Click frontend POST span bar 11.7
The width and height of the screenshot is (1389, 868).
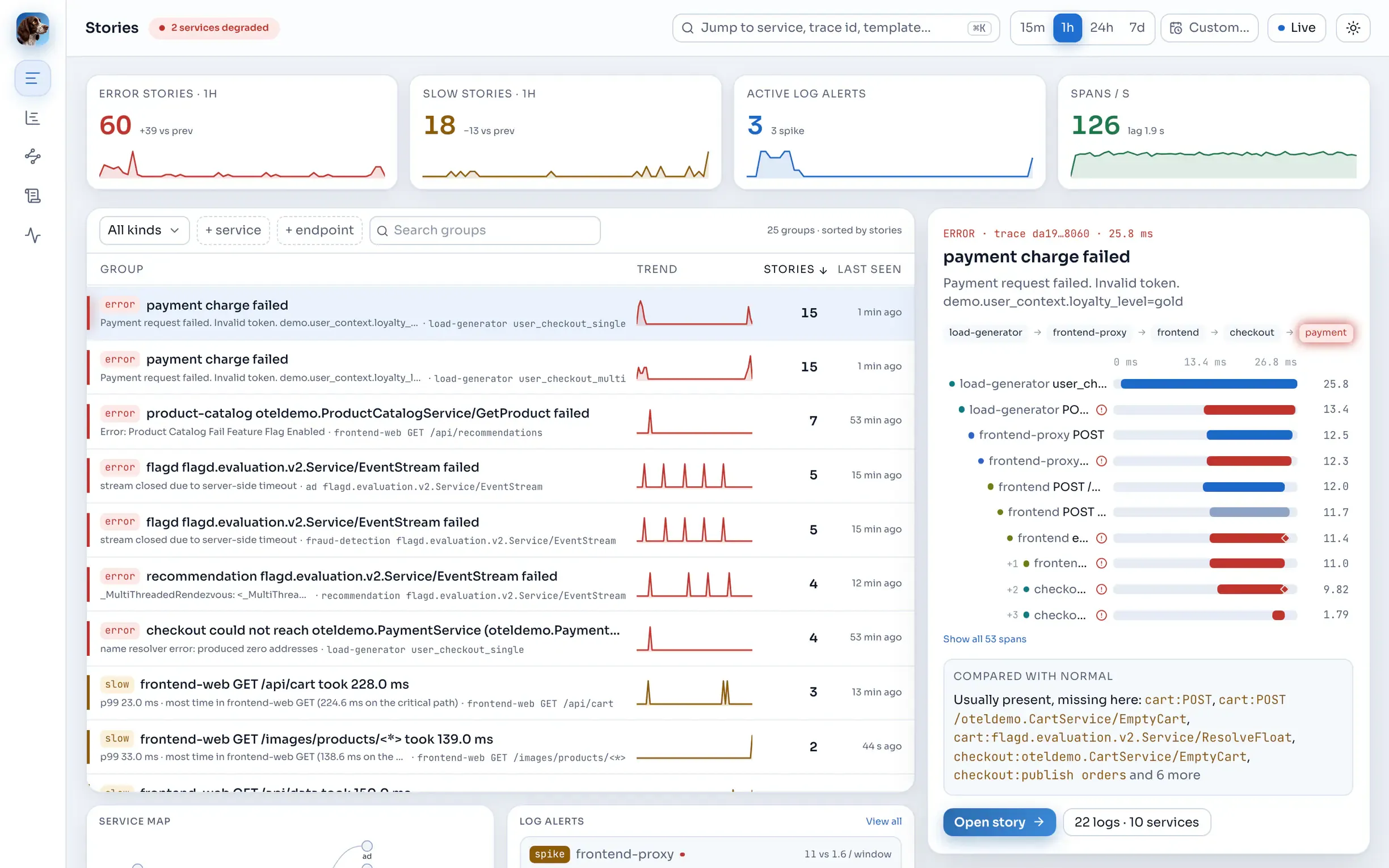click(x=1249, y=512)
